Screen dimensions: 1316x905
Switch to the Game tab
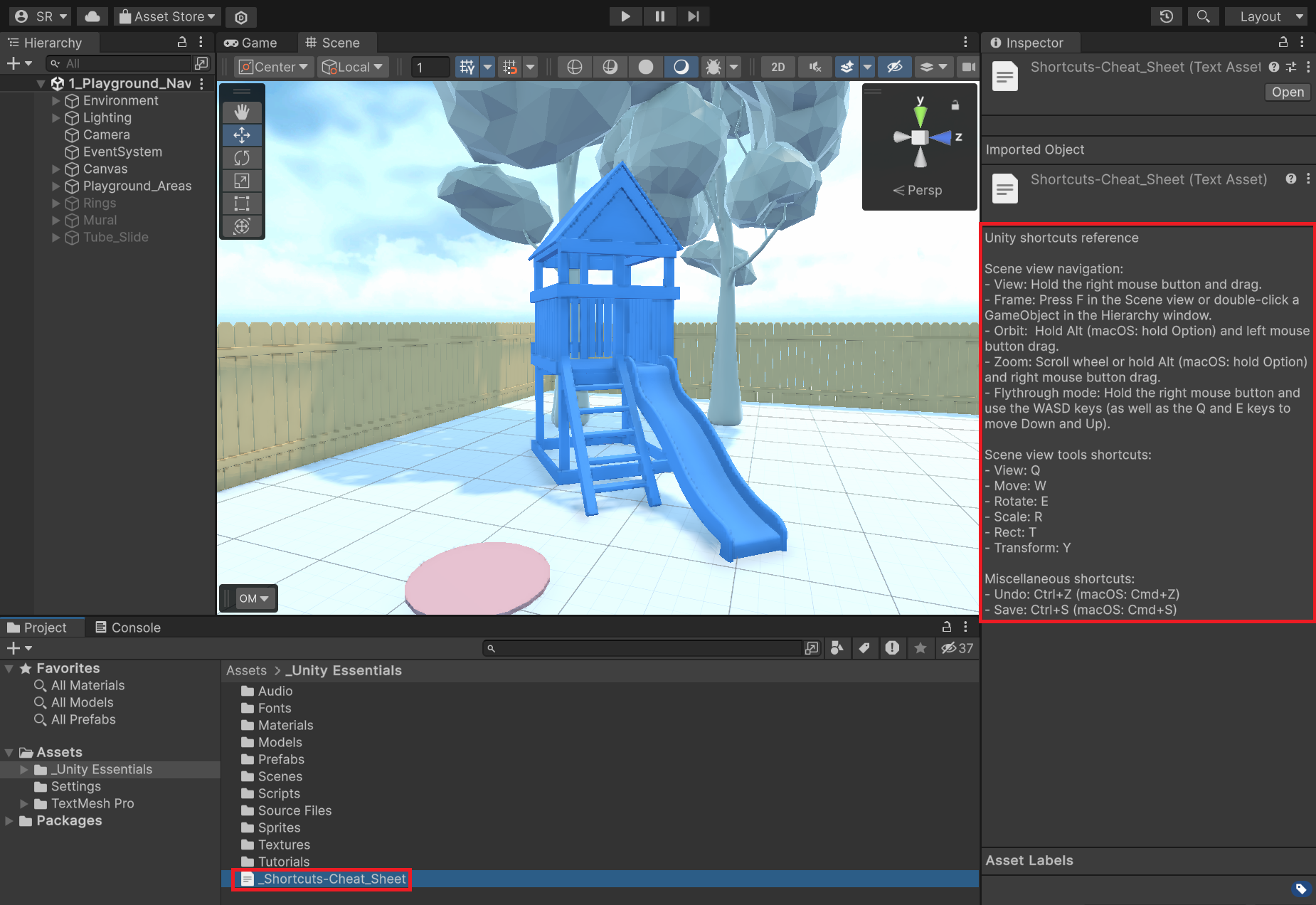click(251, 43)
